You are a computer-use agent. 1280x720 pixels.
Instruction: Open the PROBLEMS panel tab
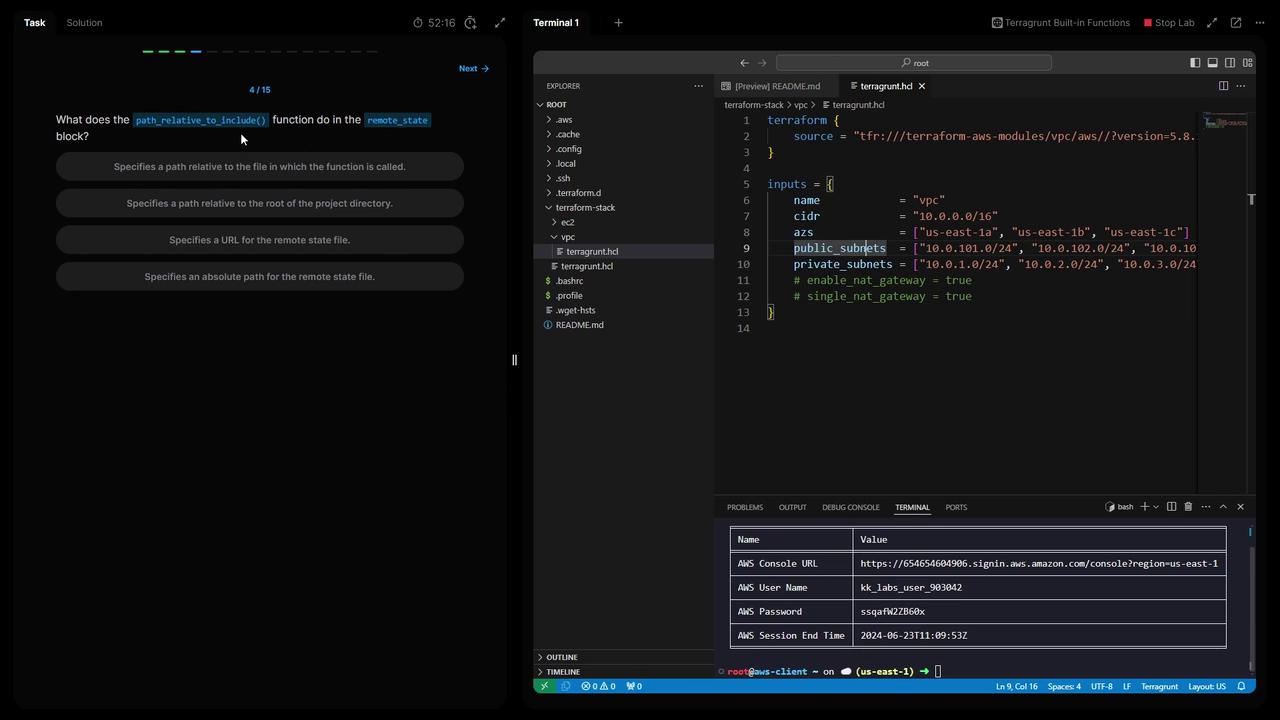pos(744,507)
